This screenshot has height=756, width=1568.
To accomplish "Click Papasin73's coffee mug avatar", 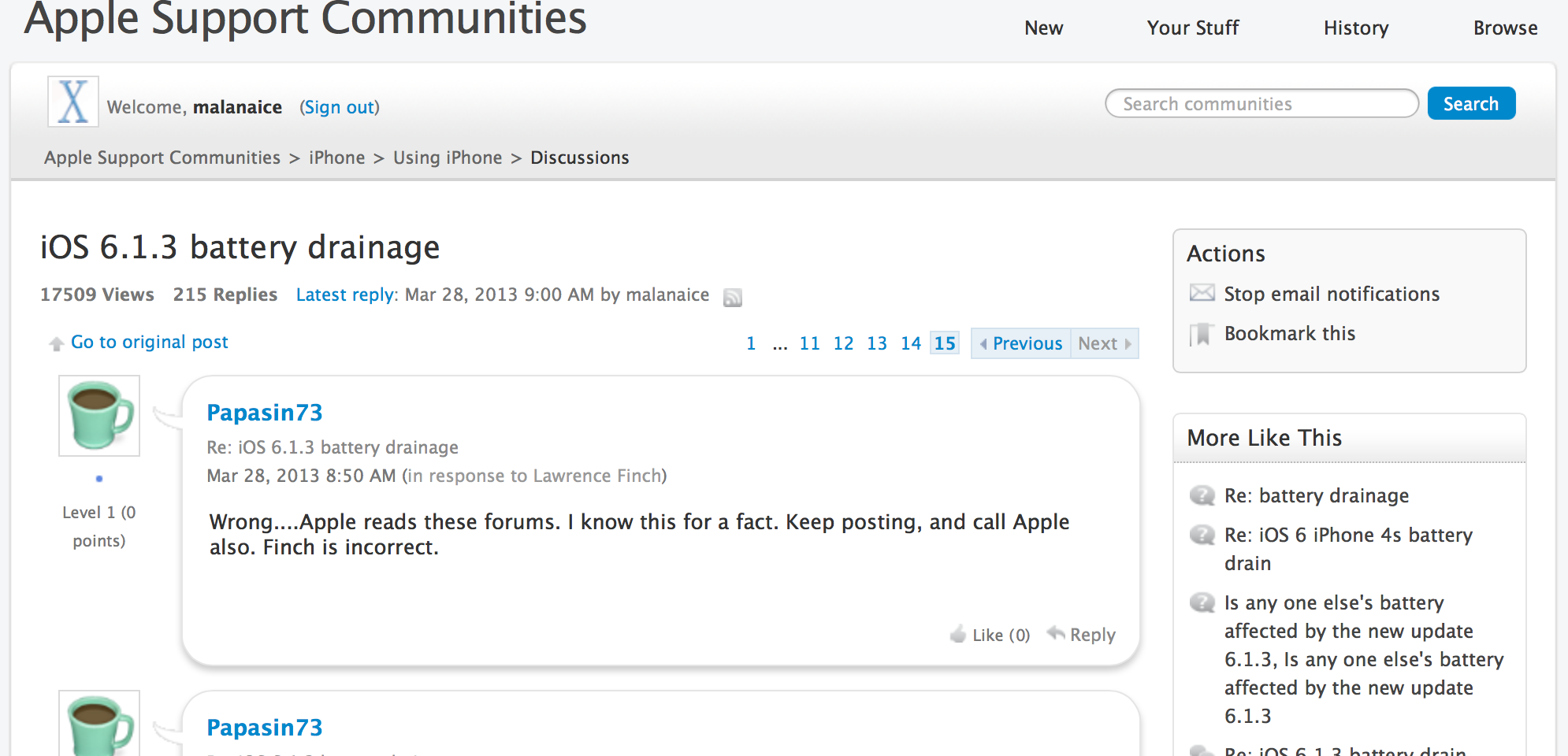I will [x=99, y=416].
